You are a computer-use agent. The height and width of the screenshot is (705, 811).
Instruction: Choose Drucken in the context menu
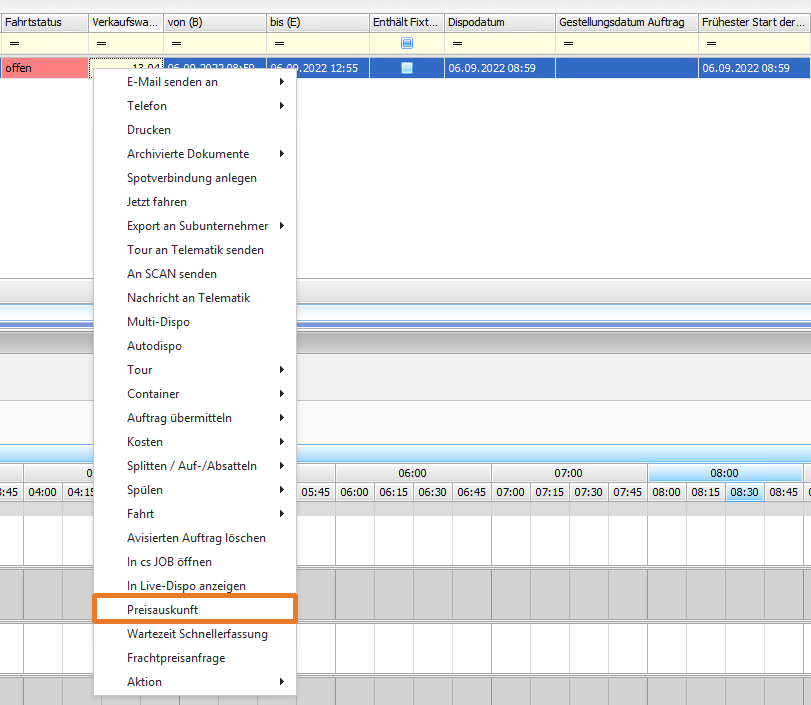150,130
